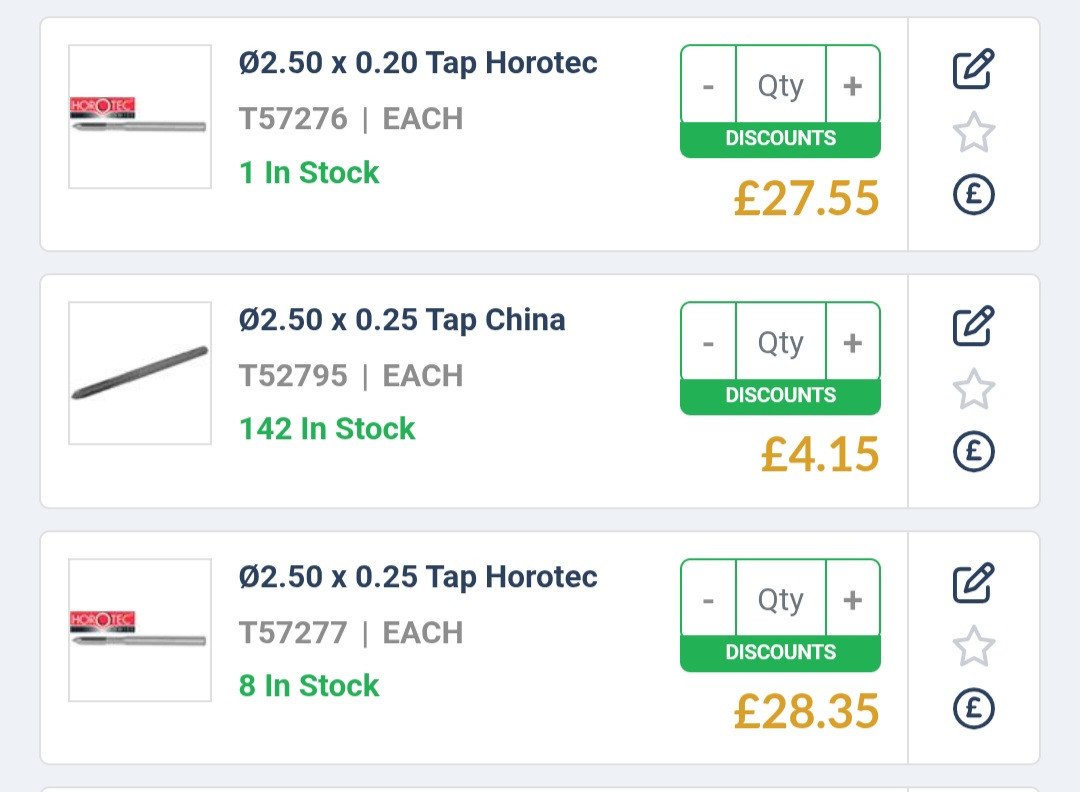Screen dimensions: 1080x792
Task: Click the Qty field for T57277
Action: point(780,599)
